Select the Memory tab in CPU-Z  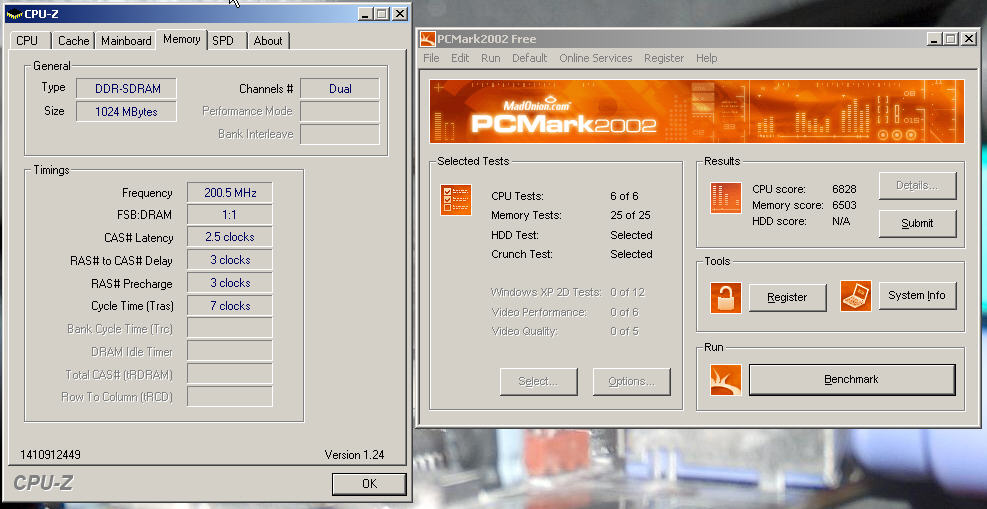tap(181, 39)
